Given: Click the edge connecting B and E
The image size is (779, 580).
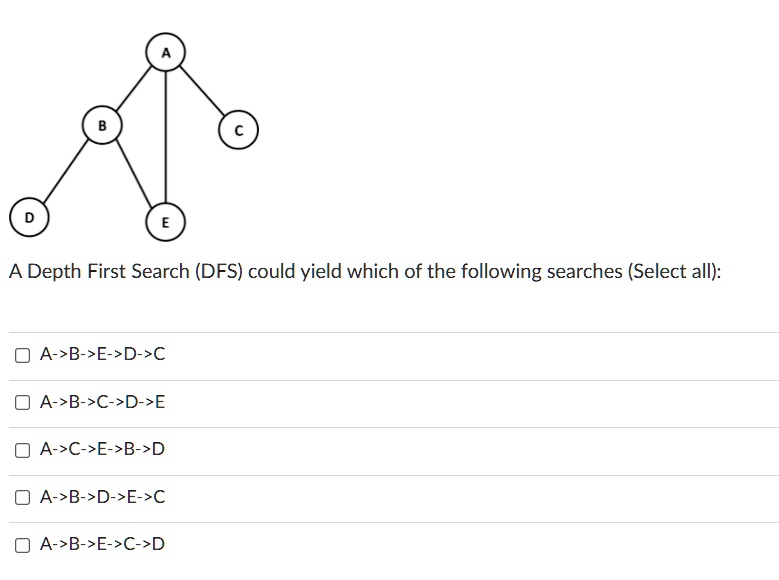Looking at the screenshot, I should pos(134,173).
